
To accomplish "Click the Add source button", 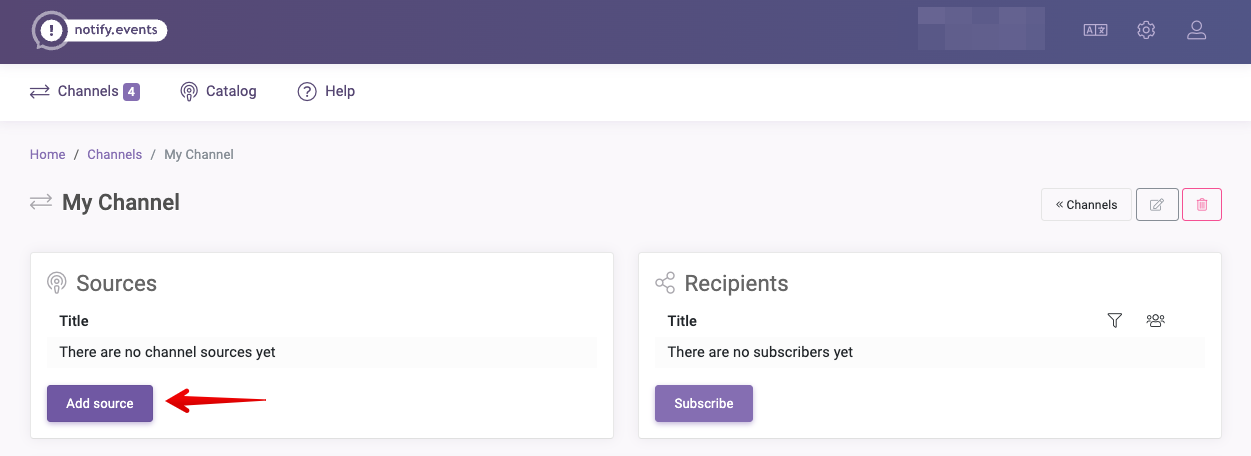I will tap(100, 403).
